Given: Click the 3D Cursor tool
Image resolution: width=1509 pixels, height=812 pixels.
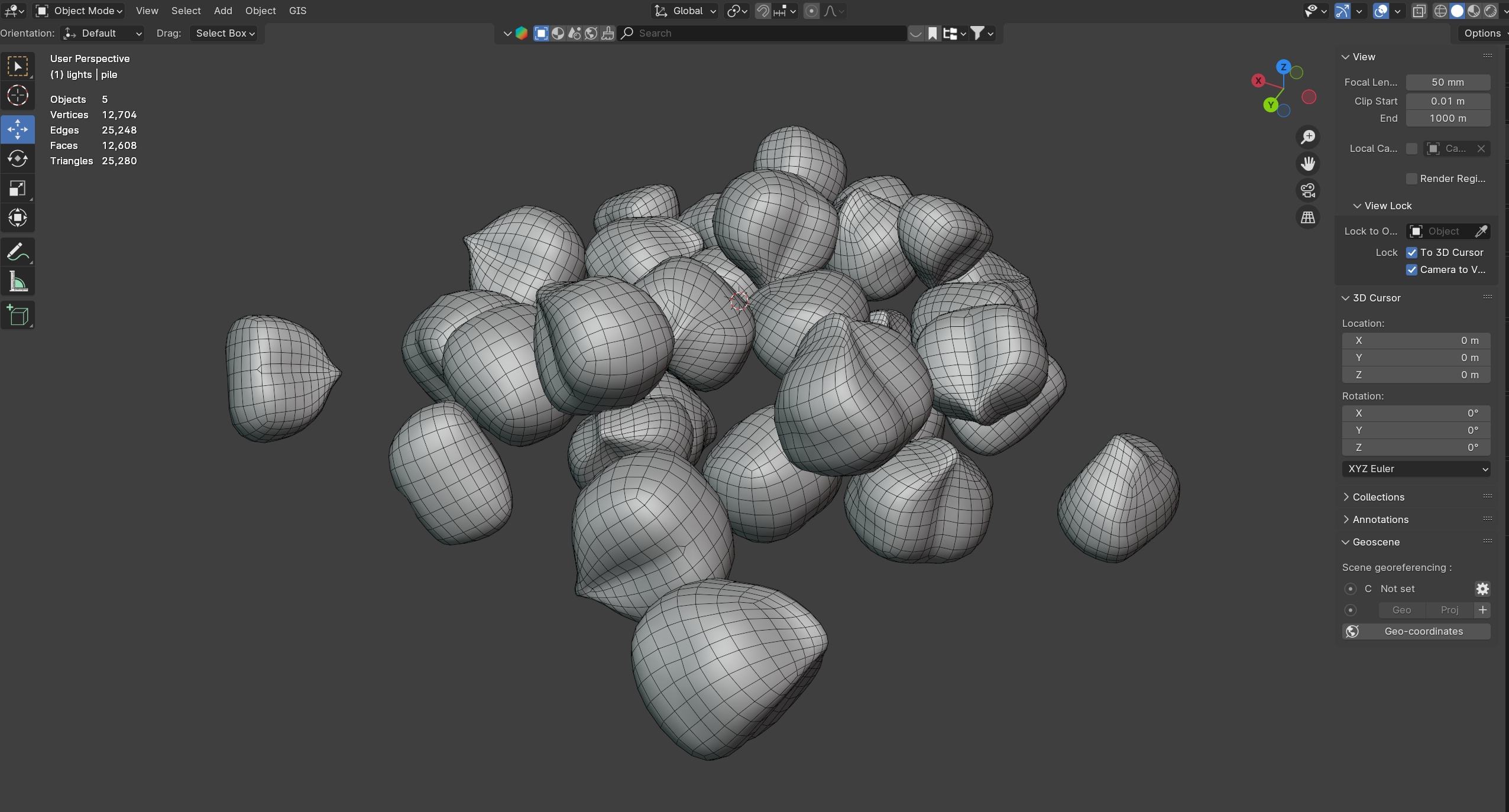Looking at the screenshot, I should [x=18, y=96].
